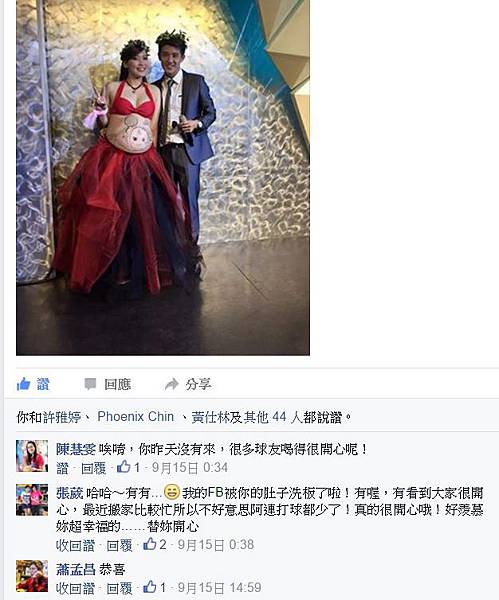Open 陳慧雯's profile picture
The image size is (499, 600).
[x=32, y=456]
